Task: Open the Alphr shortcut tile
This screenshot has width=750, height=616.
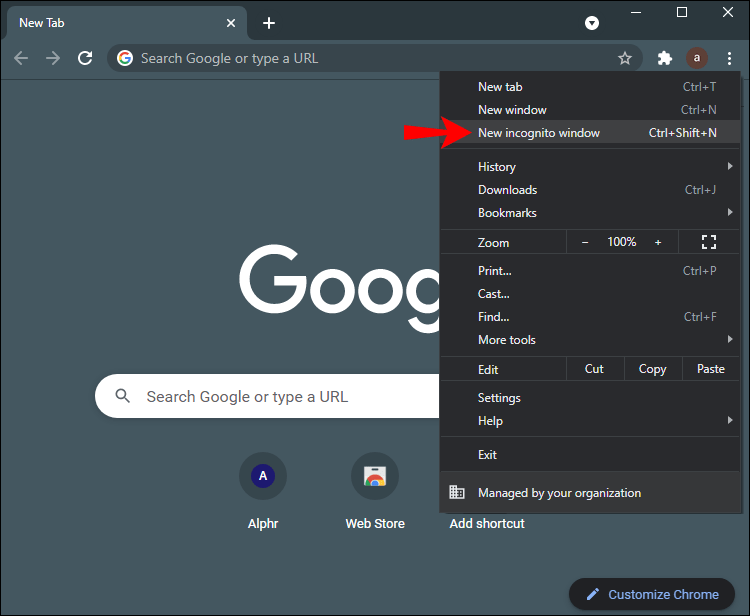Action: pos(263,477)
